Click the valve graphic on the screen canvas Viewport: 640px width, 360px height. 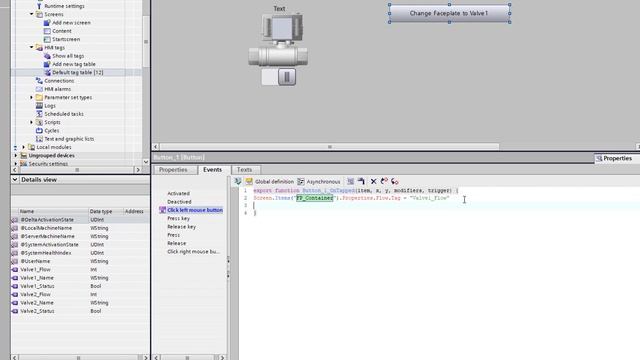(x=279, y=40)
